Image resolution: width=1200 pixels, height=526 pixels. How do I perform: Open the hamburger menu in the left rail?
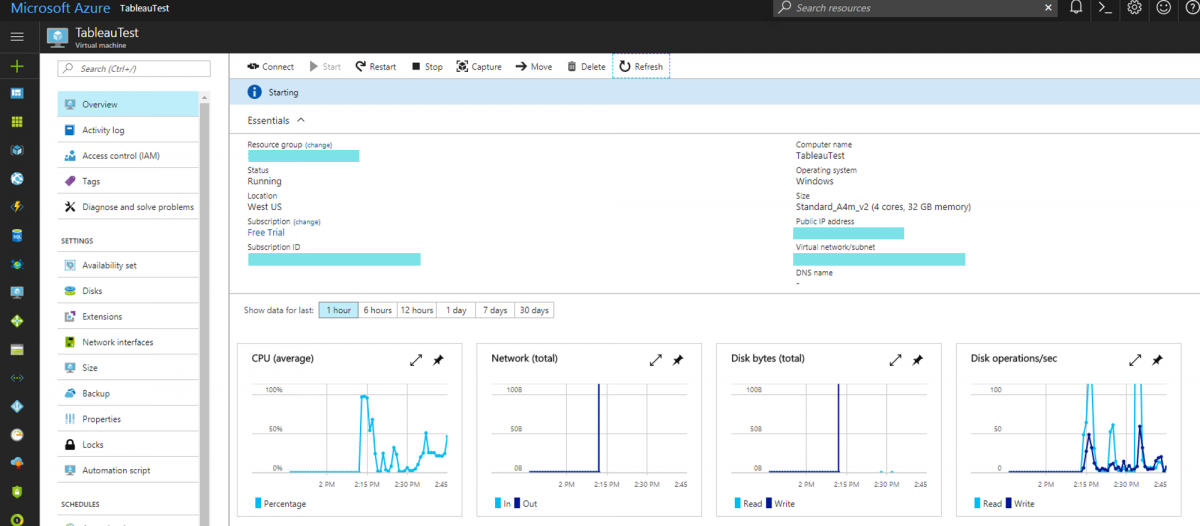pyautogui.click(x=17, y=36)
